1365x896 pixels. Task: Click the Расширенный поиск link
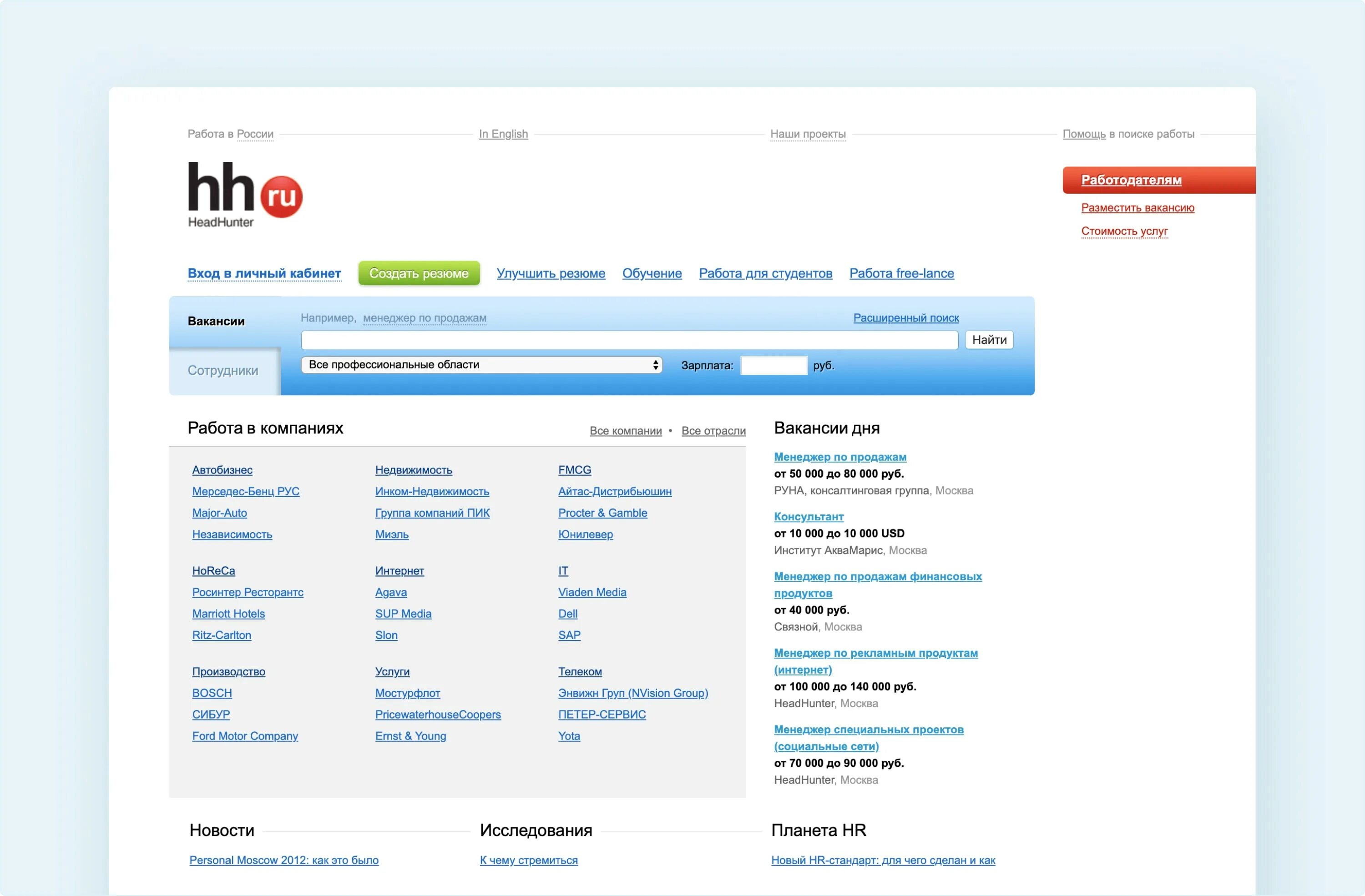click(905, 317)
